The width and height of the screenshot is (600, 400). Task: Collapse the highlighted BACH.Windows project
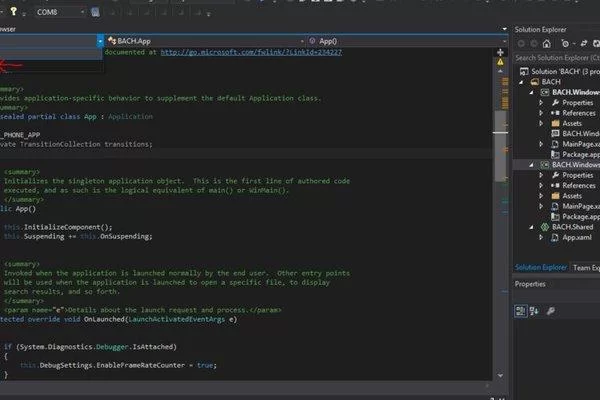532,165
